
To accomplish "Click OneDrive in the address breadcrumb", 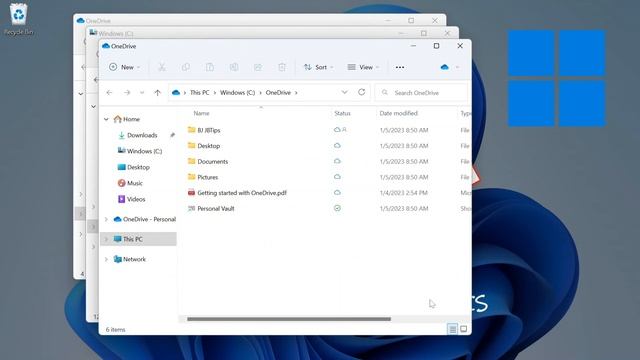I will coord(278,93).
